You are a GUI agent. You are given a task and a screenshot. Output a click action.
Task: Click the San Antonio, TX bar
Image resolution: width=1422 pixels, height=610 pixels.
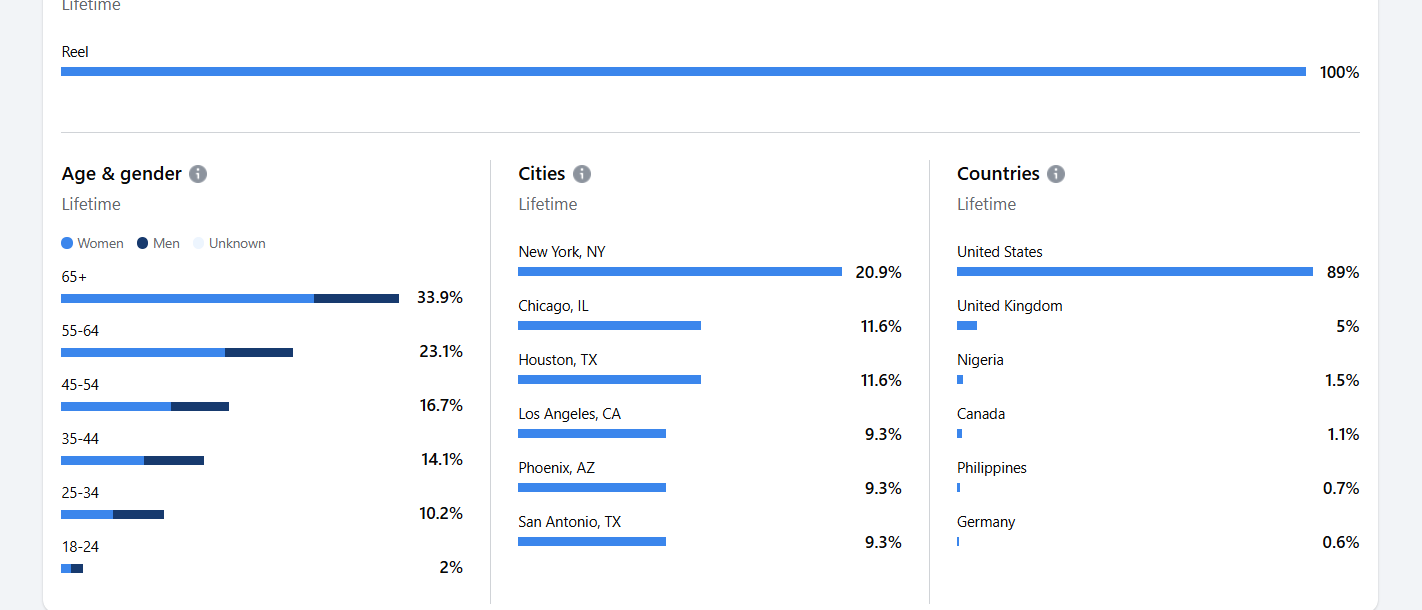click(592, 542)
